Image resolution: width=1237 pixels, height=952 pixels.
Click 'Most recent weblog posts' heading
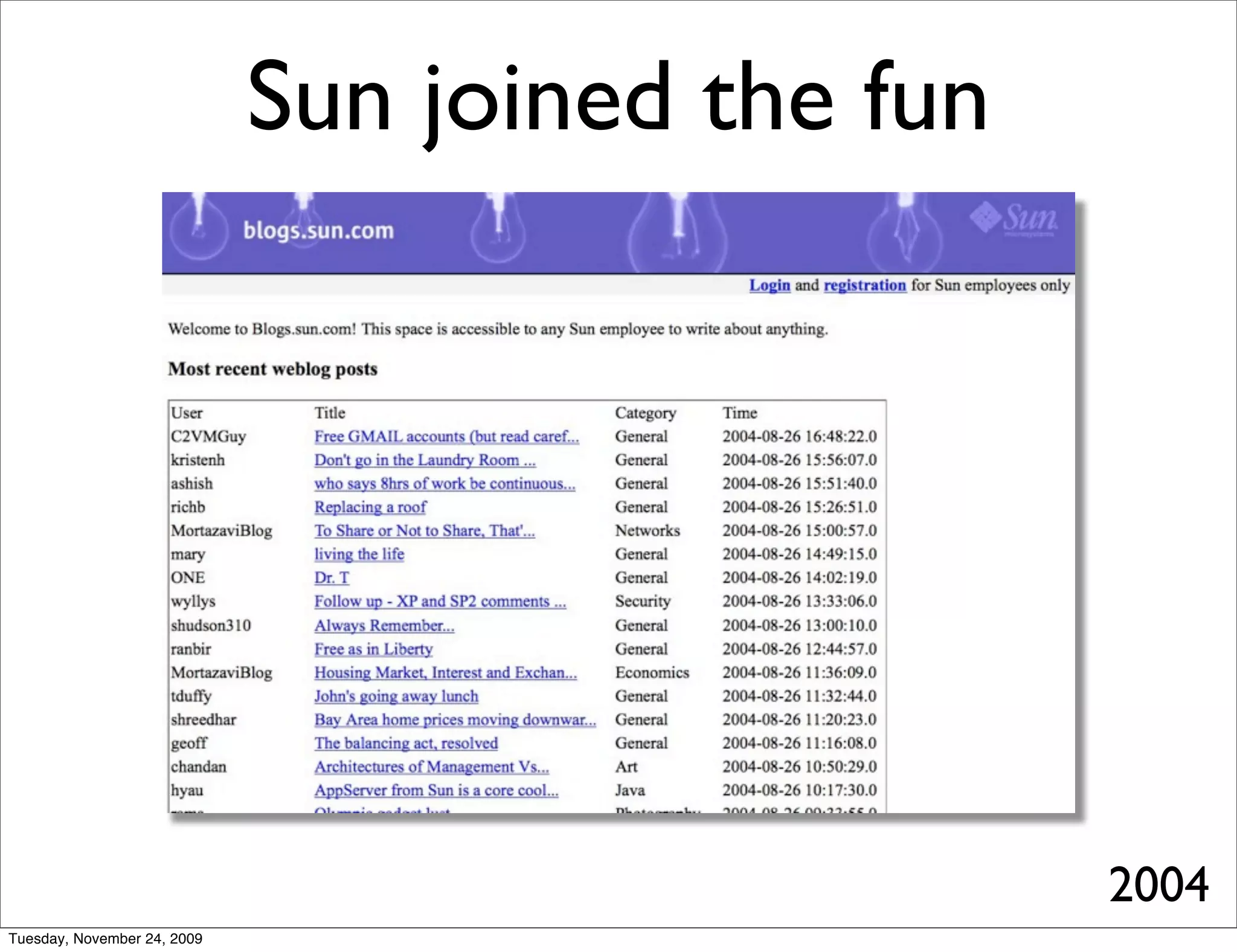tap(273, 369)
